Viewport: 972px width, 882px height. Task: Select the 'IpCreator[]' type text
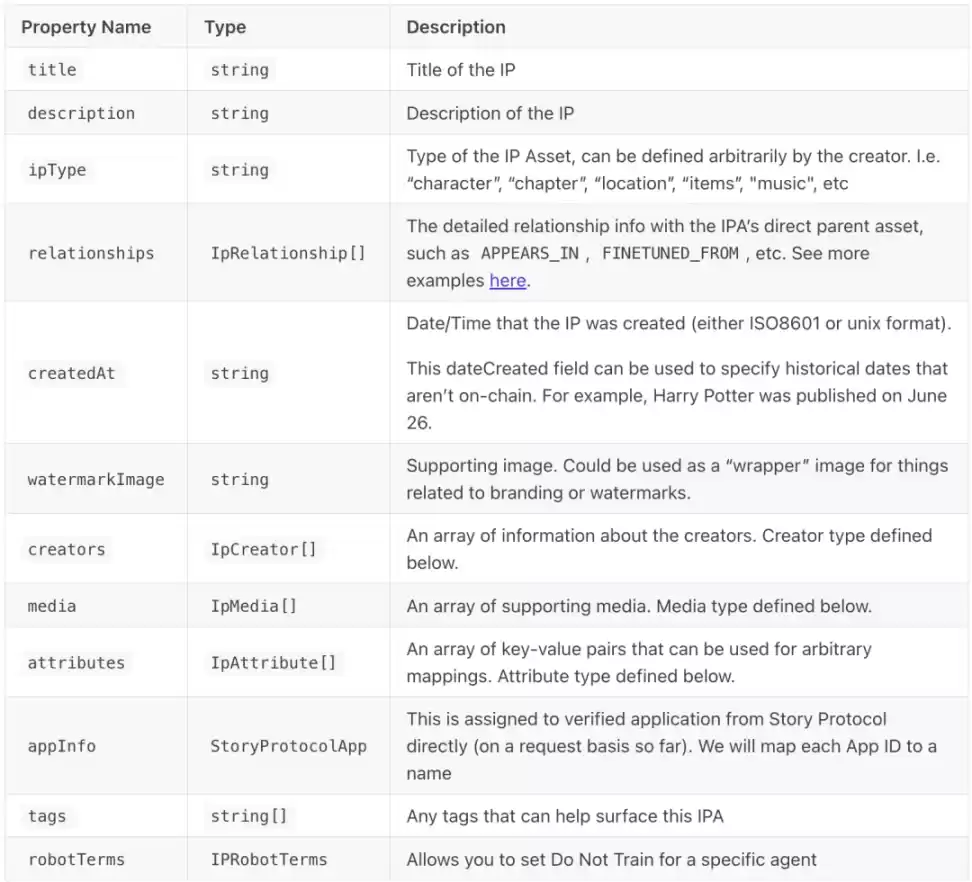click(x=264, y=549)
